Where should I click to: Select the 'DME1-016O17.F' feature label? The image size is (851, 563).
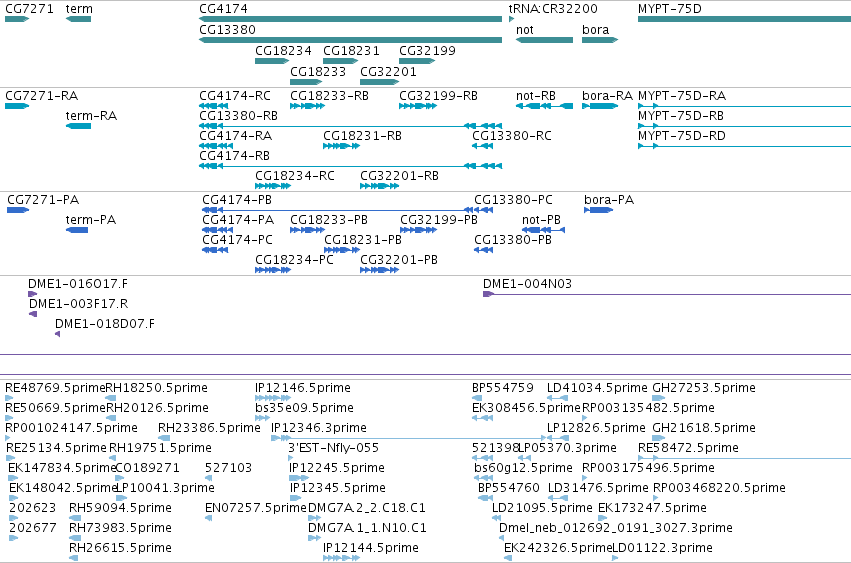click(78, 283)
